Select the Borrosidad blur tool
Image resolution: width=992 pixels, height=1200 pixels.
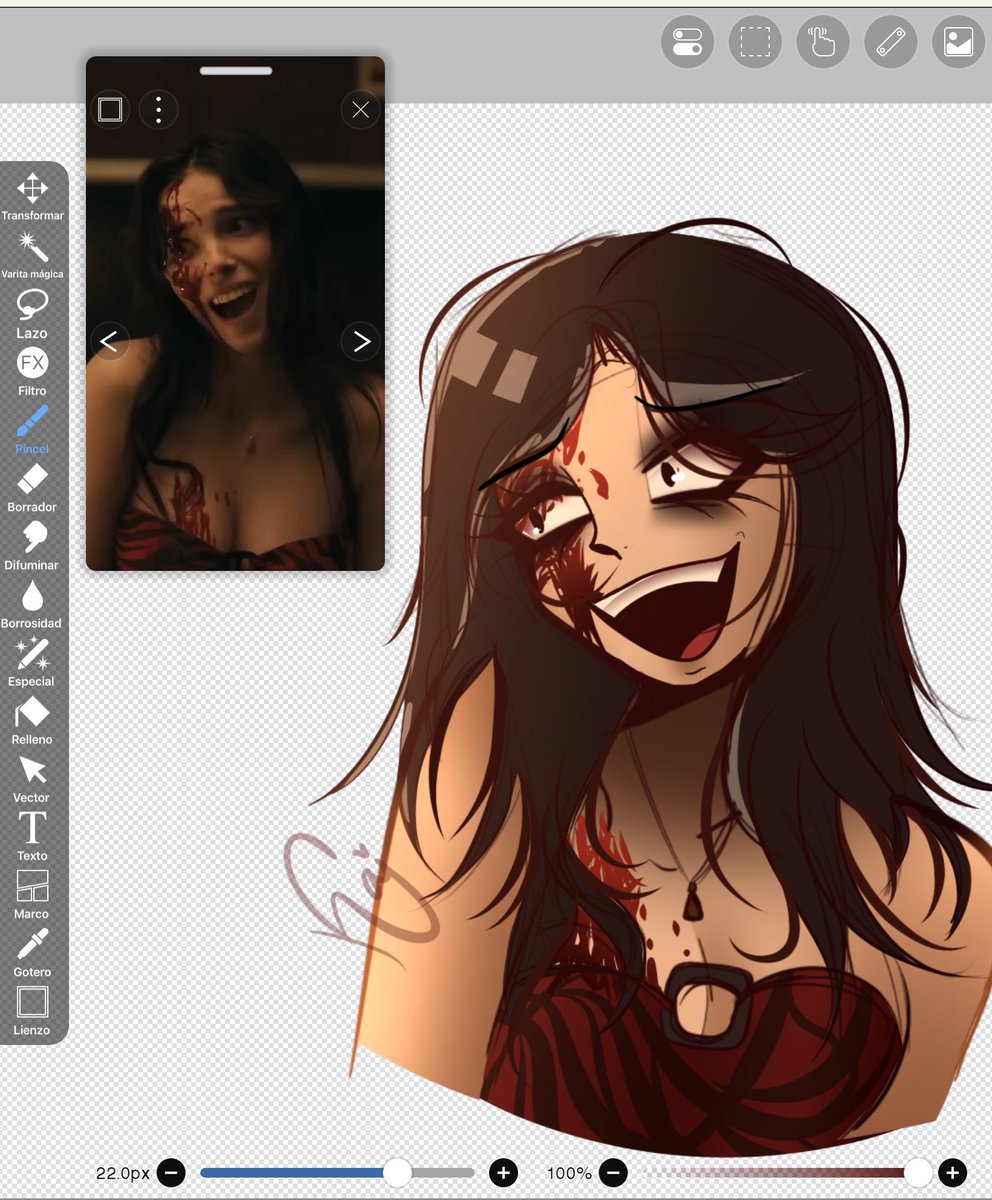32,603
